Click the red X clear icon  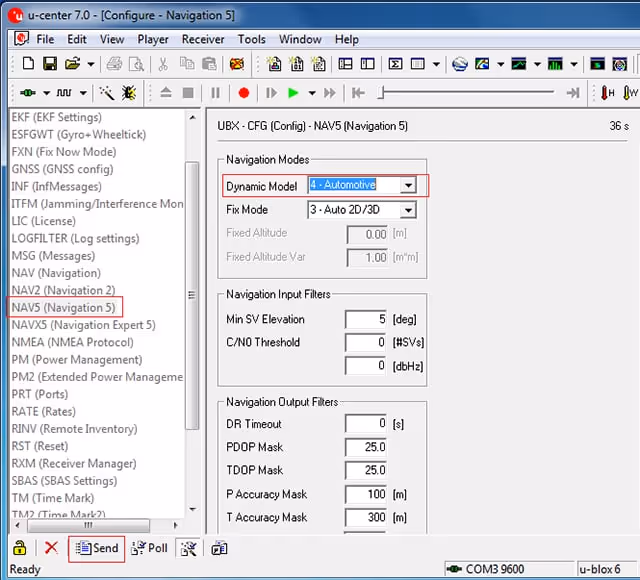(51, 548)
